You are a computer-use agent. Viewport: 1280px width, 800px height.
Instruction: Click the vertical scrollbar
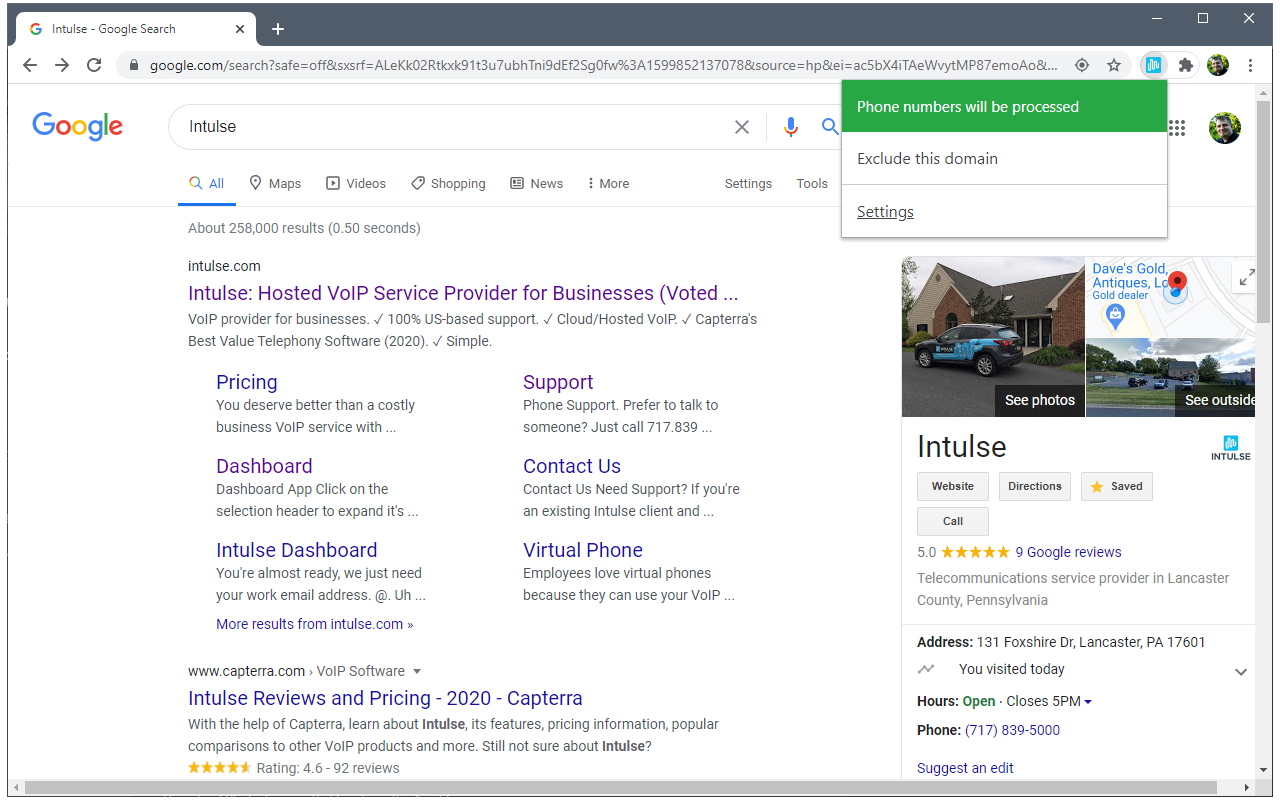[1264, 210]
